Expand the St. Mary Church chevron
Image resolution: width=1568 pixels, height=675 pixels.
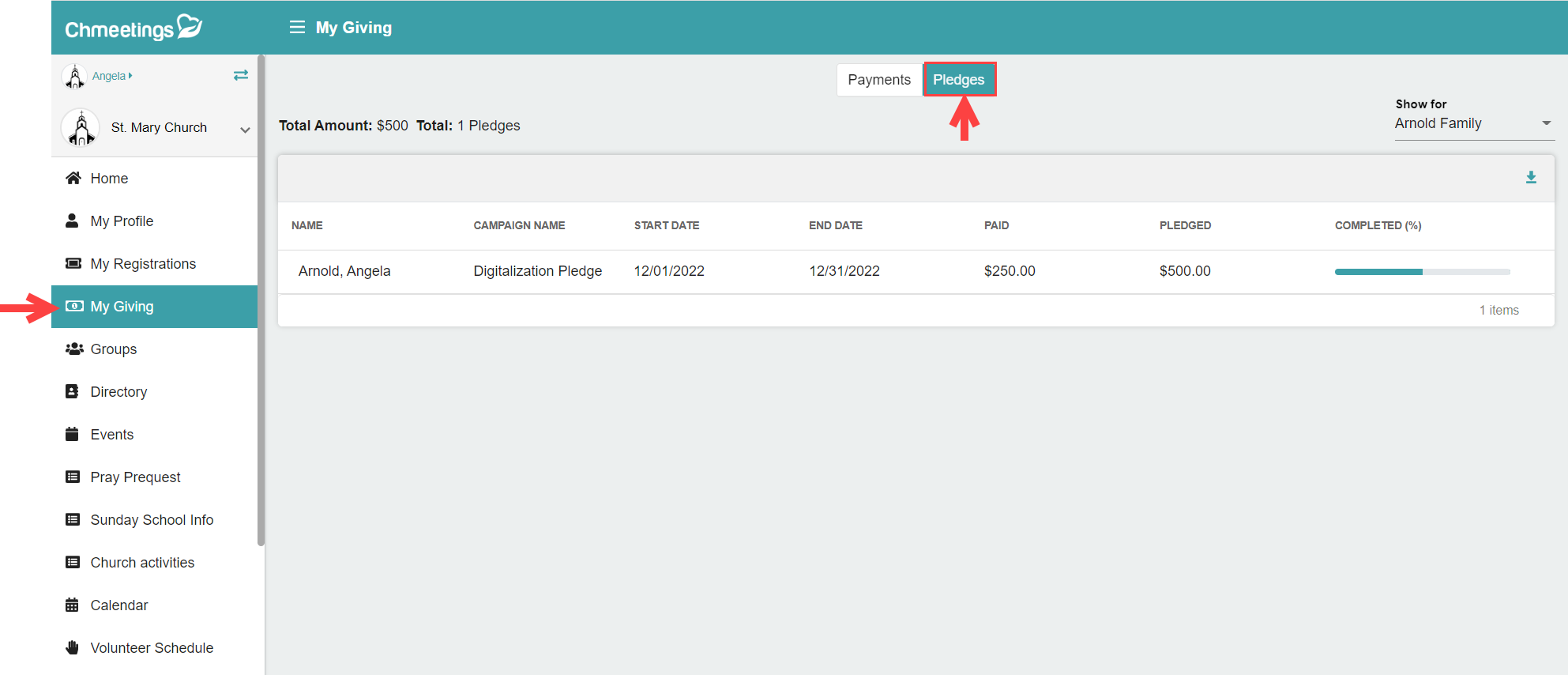coord(245,130)
